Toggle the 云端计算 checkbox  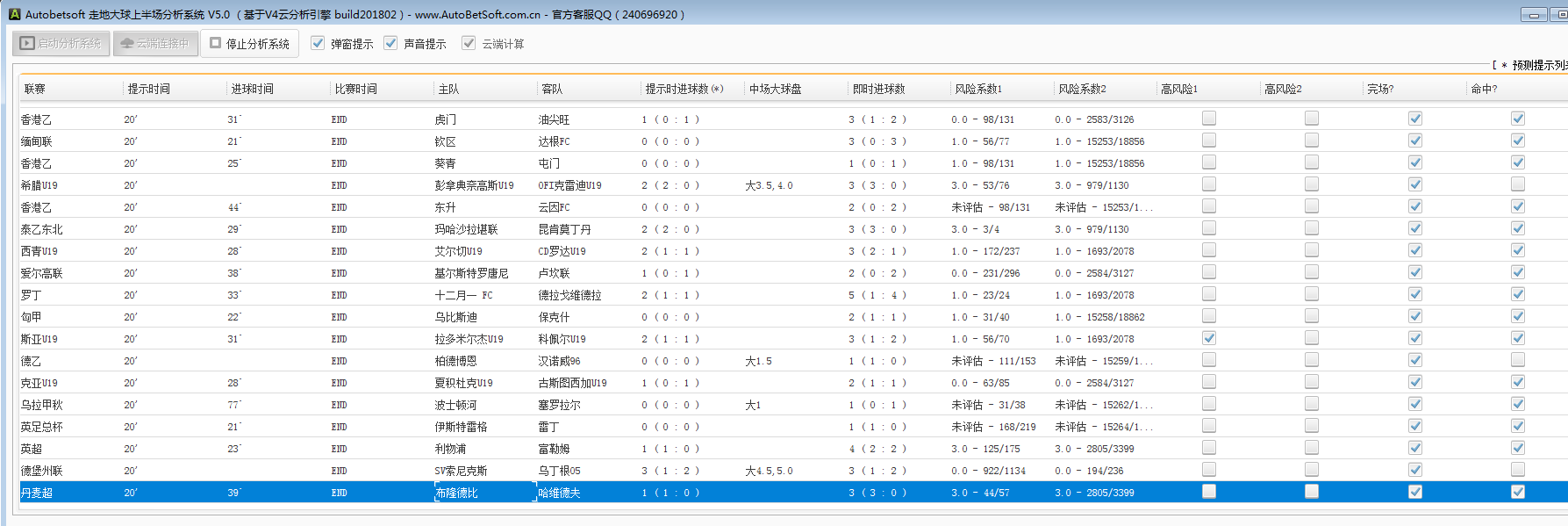tap(469, 43)
